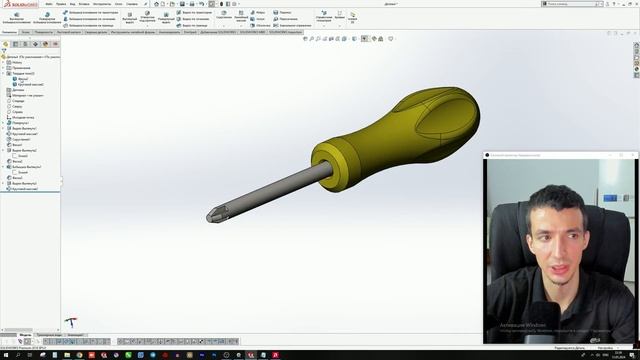This screenshot has width=640, height=360.
Task: Click the Home icon in quick access bar
Action: coord(156,4)
